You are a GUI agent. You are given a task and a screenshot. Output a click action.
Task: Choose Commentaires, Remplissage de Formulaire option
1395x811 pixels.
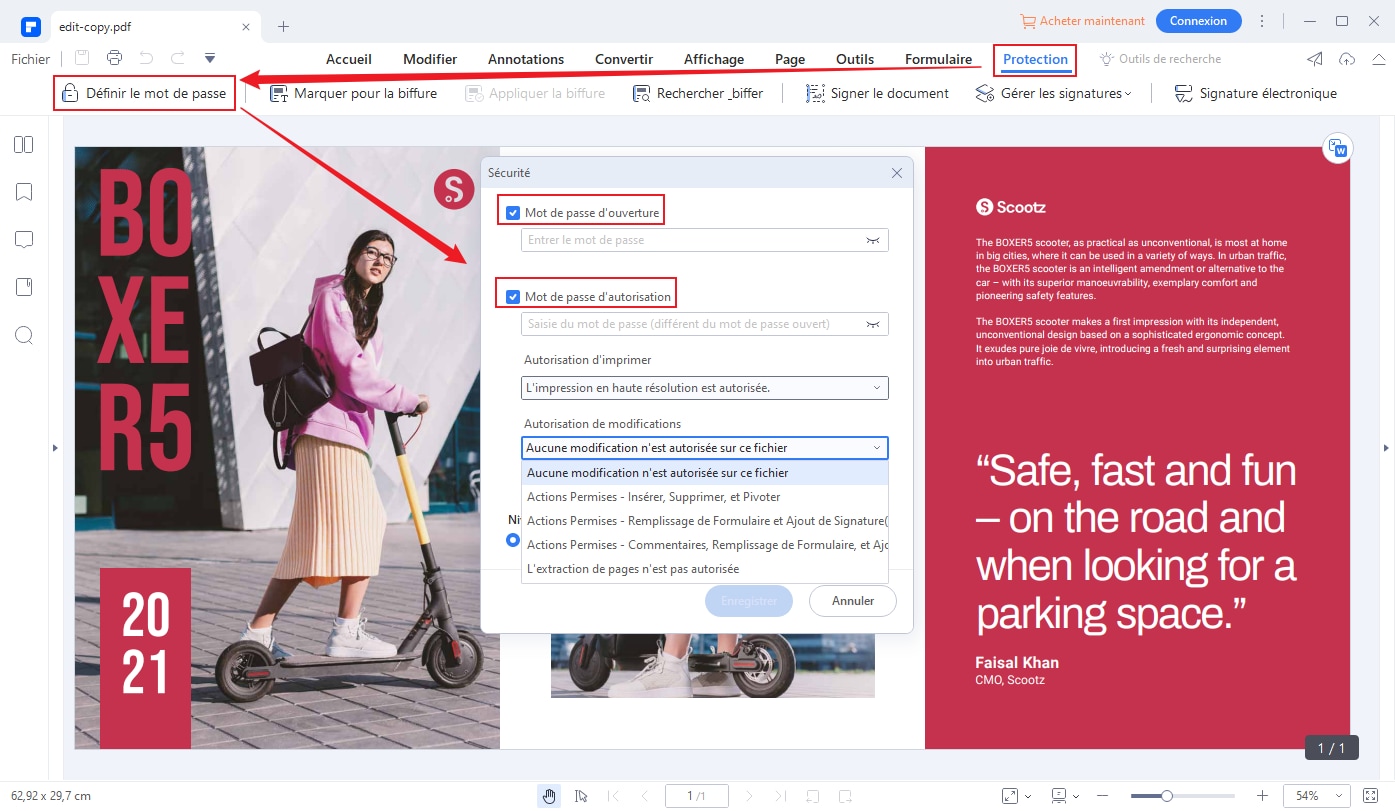coord(704,545)
